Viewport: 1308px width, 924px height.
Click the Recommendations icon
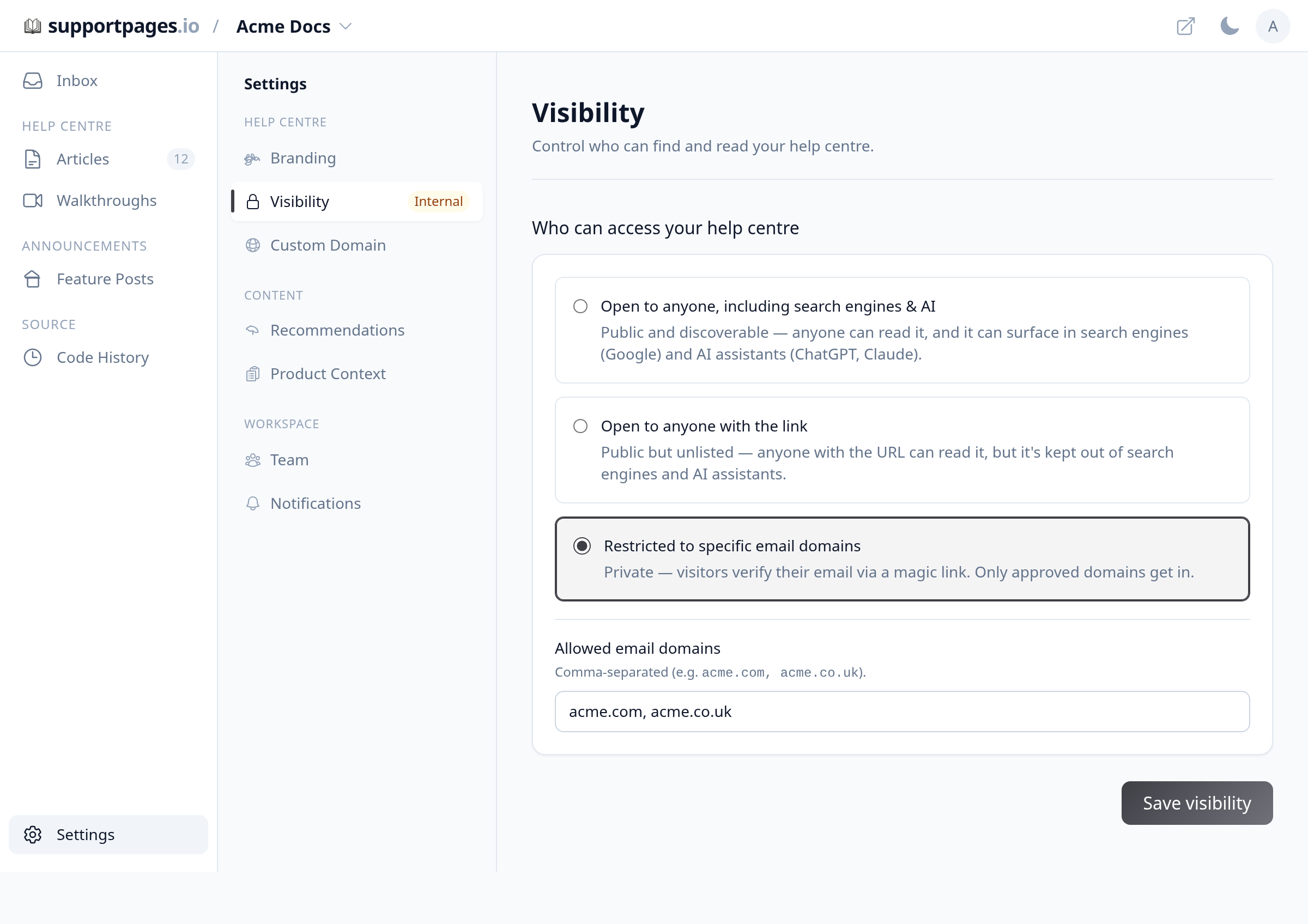pos(252,330)
